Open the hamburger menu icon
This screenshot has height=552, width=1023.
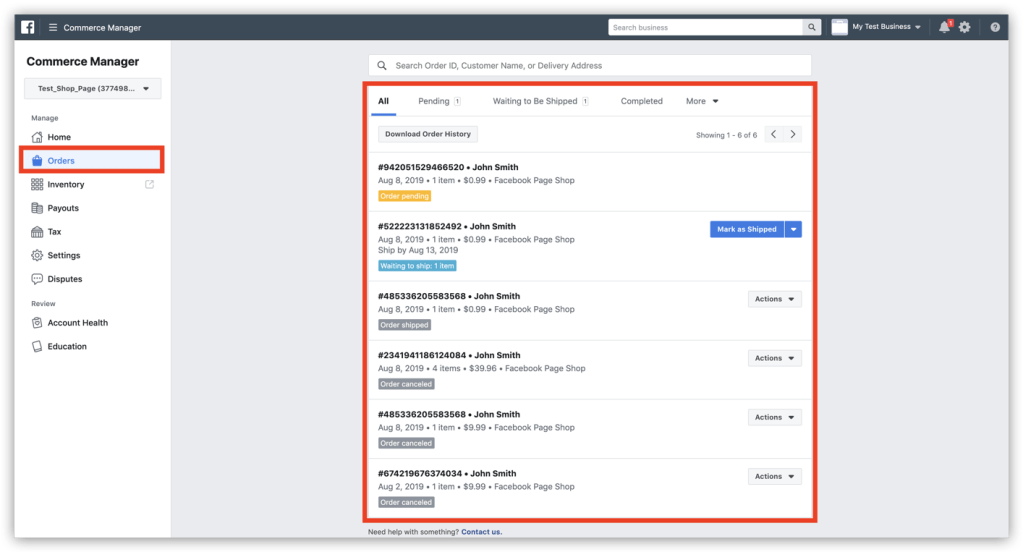click(53, 27)
